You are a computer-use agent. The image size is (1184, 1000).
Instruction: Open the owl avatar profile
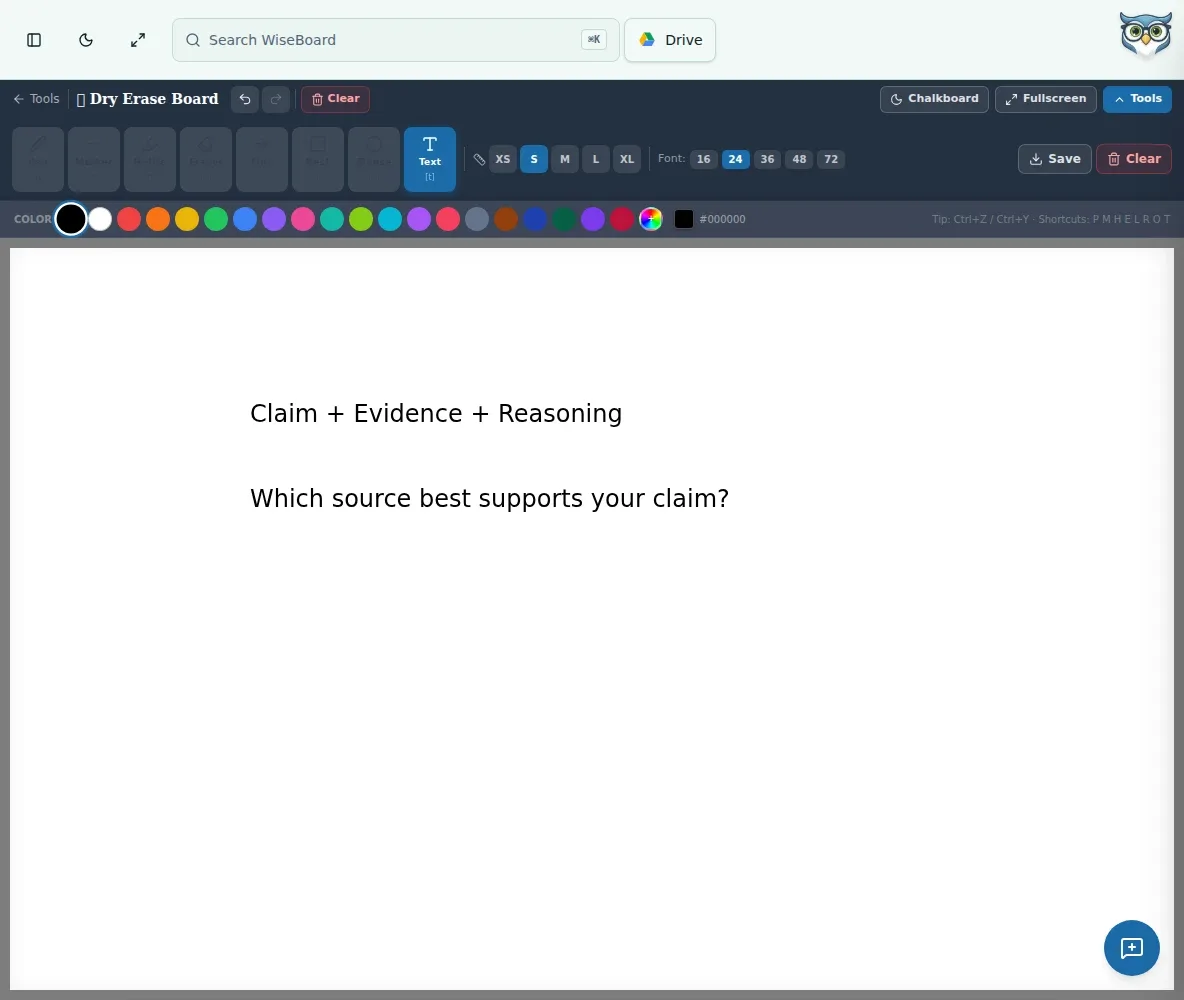(1145, 34)
